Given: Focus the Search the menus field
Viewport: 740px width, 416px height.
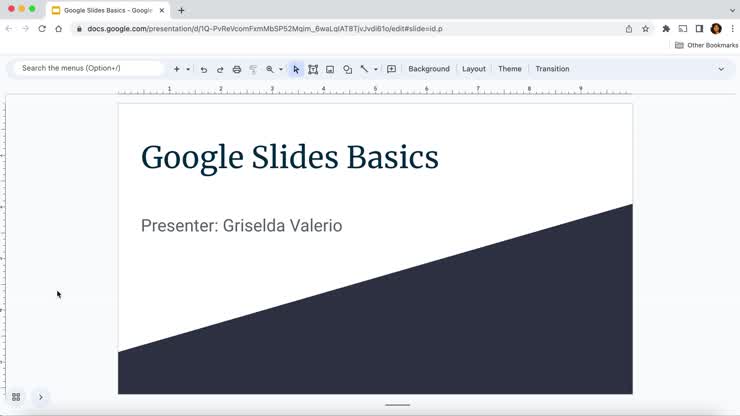Looking at the screenshot, I should [89, 68].
